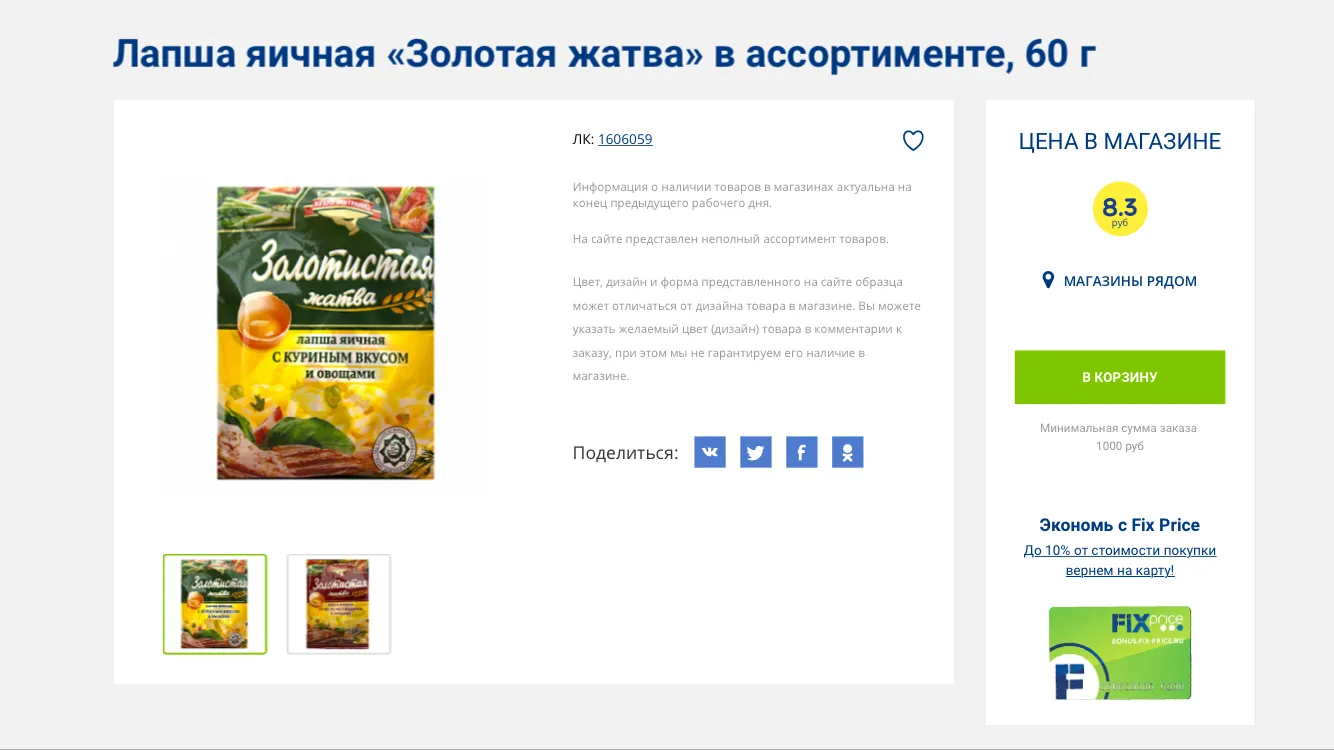Click the large Золотистая жатва product image
The height and width of the screenshot is (750, 1334).
(x=326, y=333)
